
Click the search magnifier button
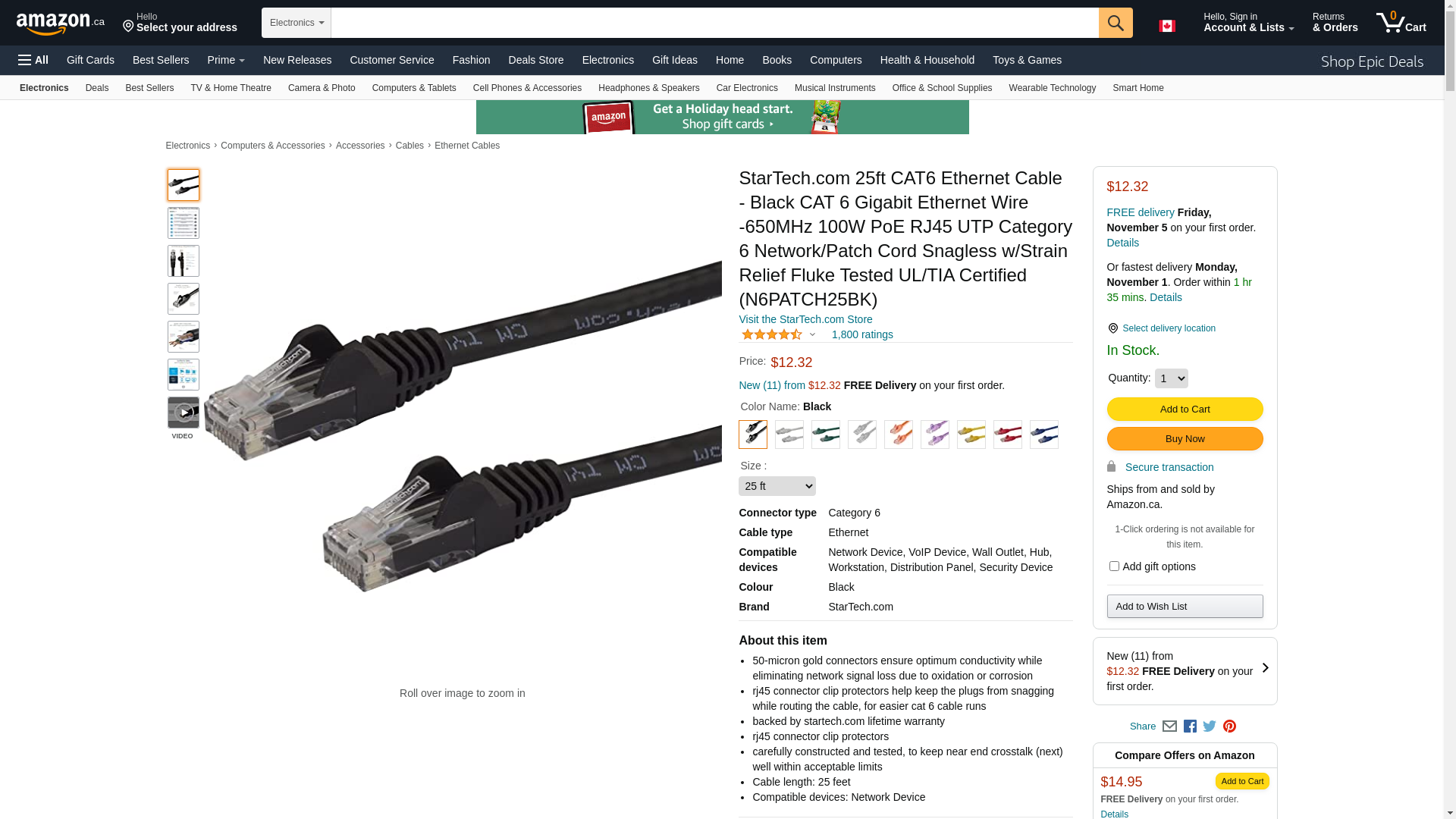tap(1116, 23)
